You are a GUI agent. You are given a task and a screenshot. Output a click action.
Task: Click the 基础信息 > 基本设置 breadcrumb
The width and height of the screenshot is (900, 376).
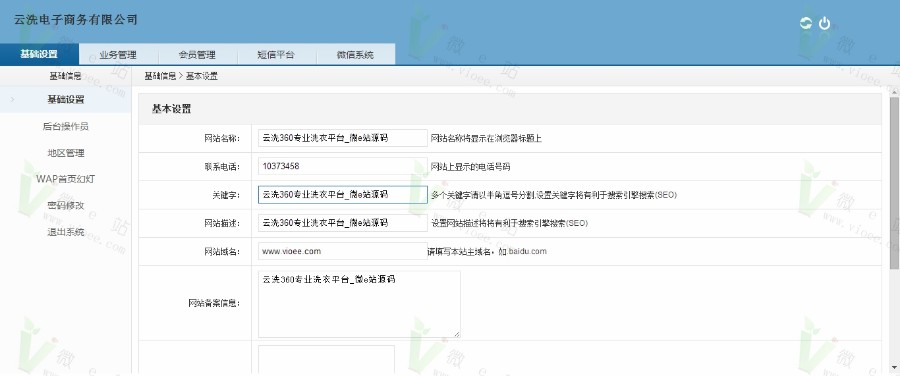(x=181, y=76)
